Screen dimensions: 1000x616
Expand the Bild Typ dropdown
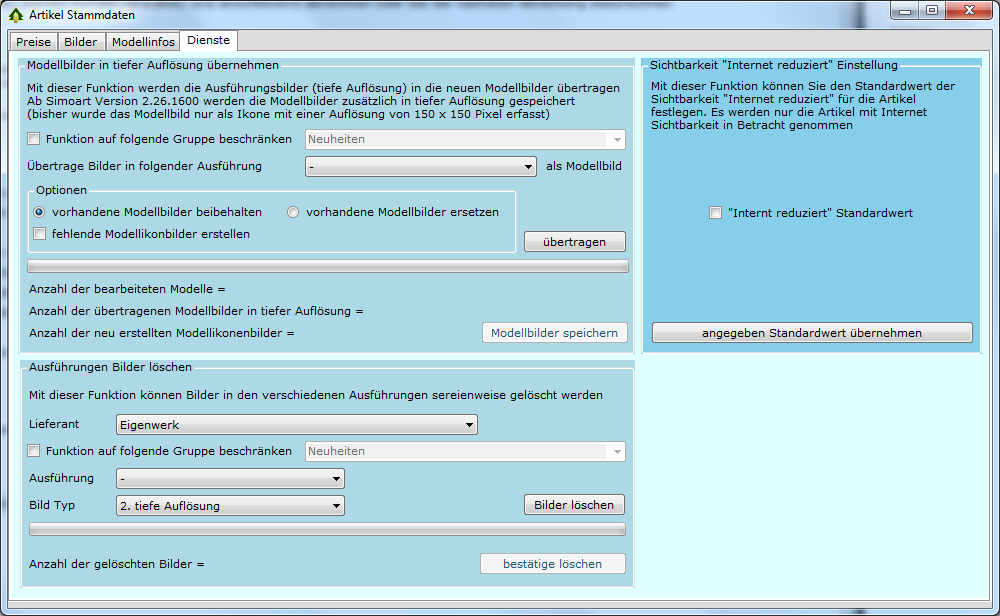pyautogui.click(x=230, y=506)
